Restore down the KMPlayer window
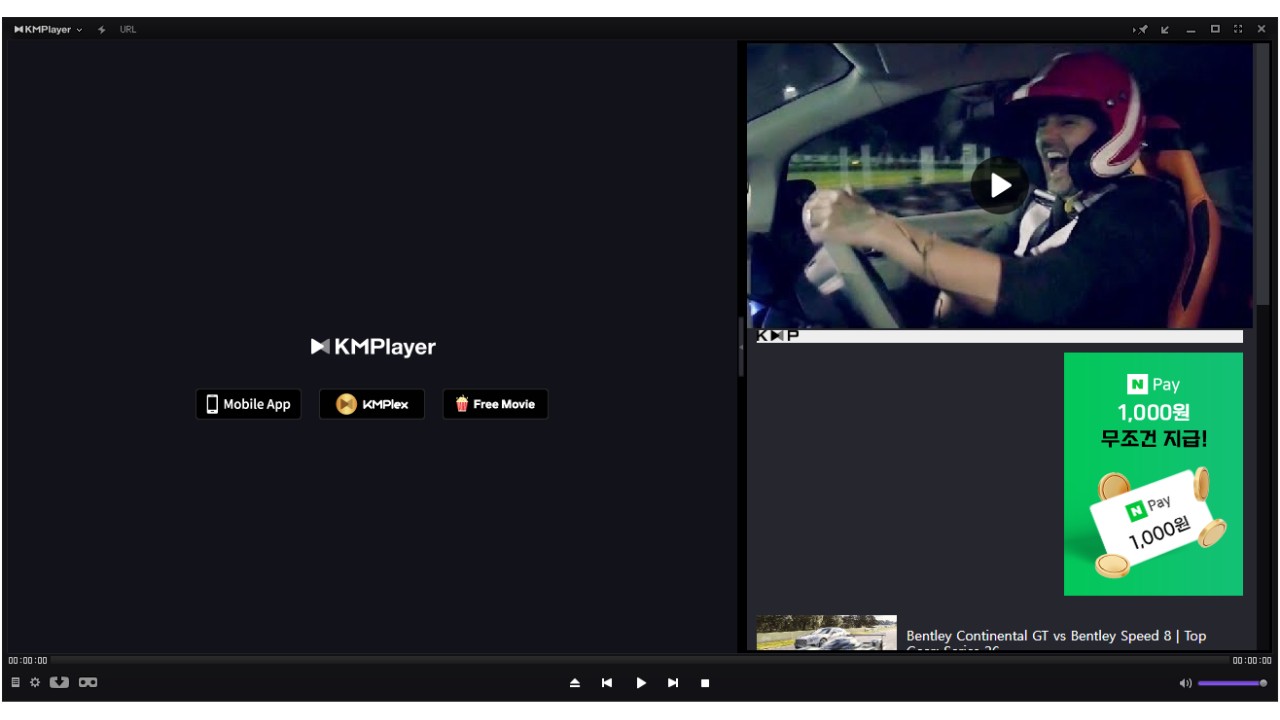 tap(1215, 29)
